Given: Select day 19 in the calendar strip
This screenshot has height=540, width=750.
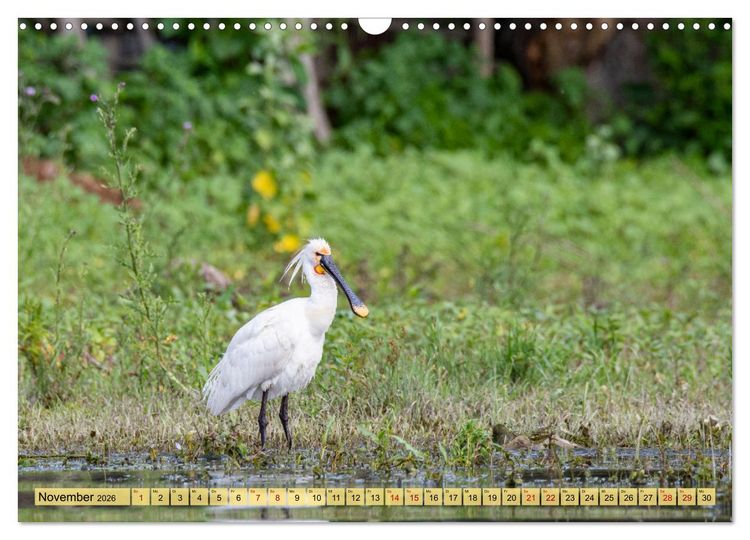Looking at the screenshot, I should [x=492, y=497].
